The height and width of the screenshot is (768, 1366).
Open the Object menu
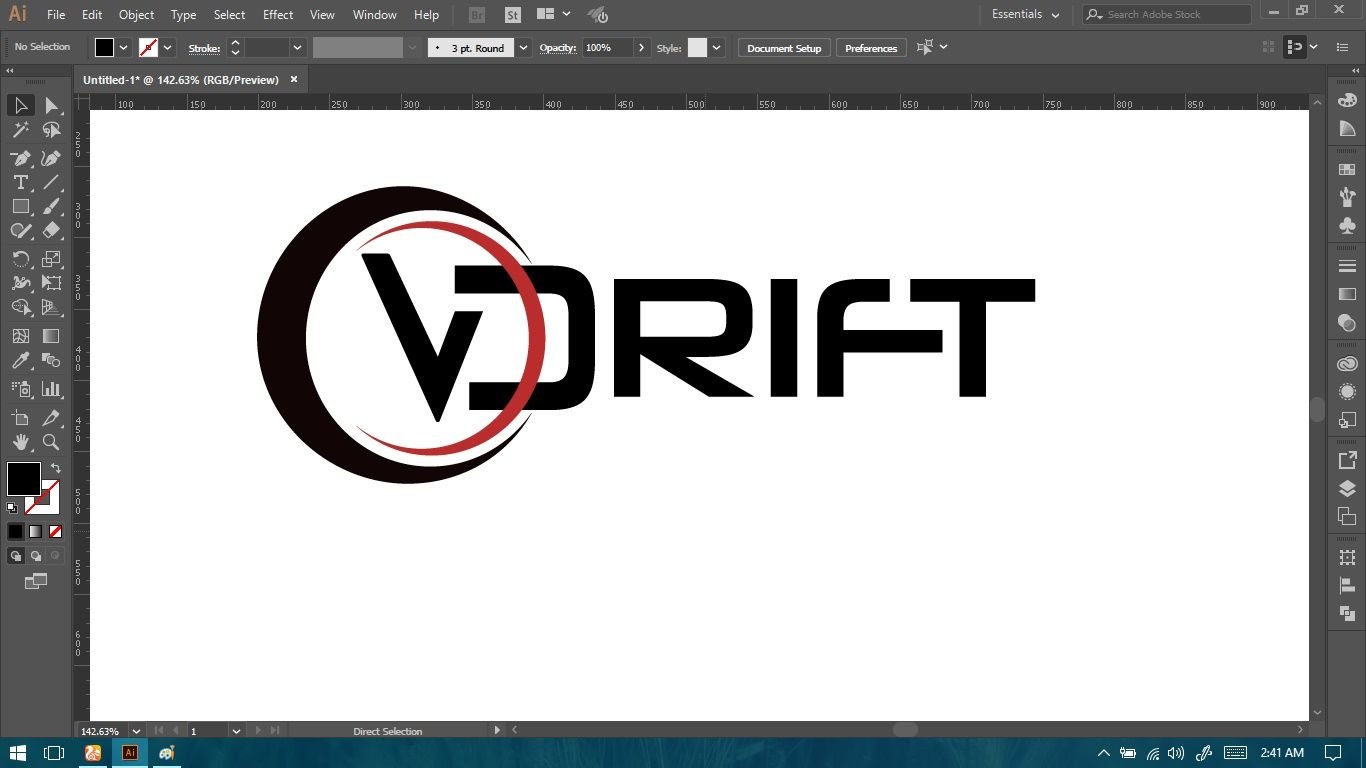coord(136,15)
